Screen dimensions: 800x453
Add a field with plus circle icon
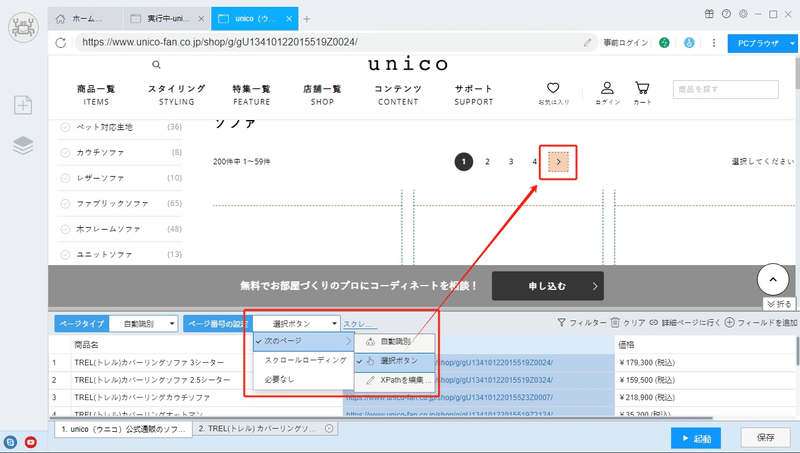(730, 323)
